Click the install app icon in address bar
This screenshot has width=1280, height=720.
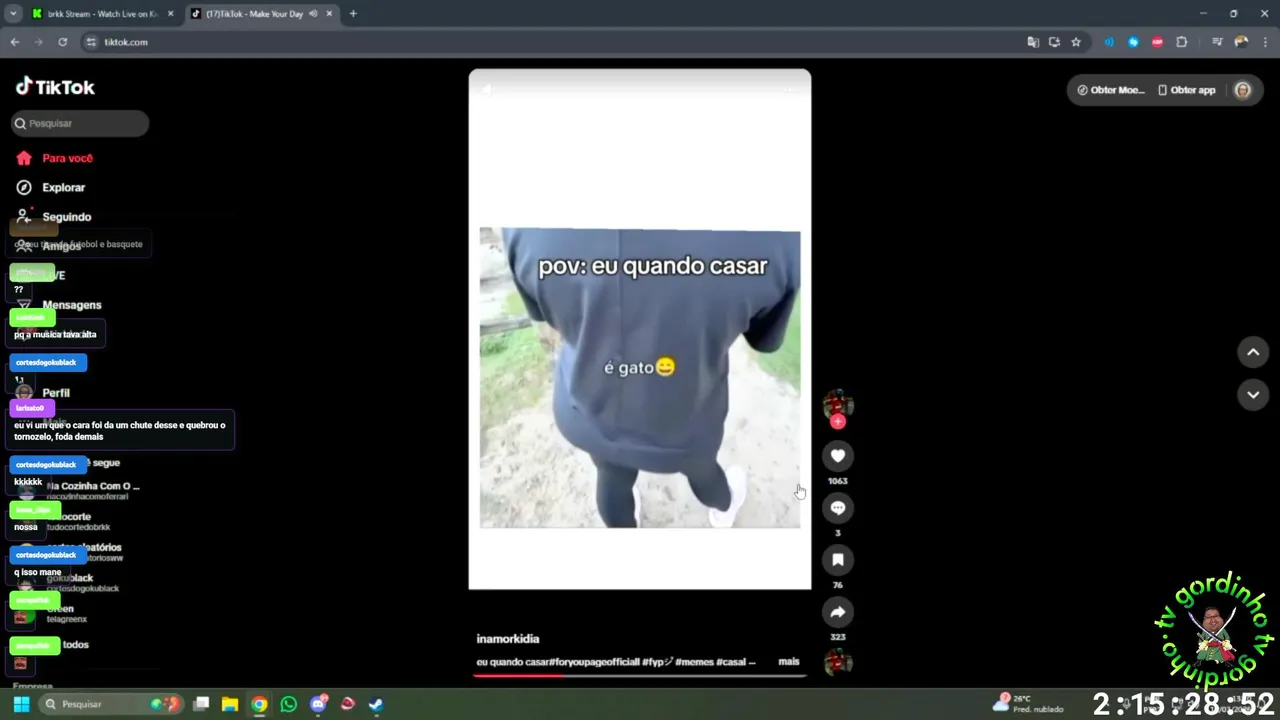click(1054, 42)
